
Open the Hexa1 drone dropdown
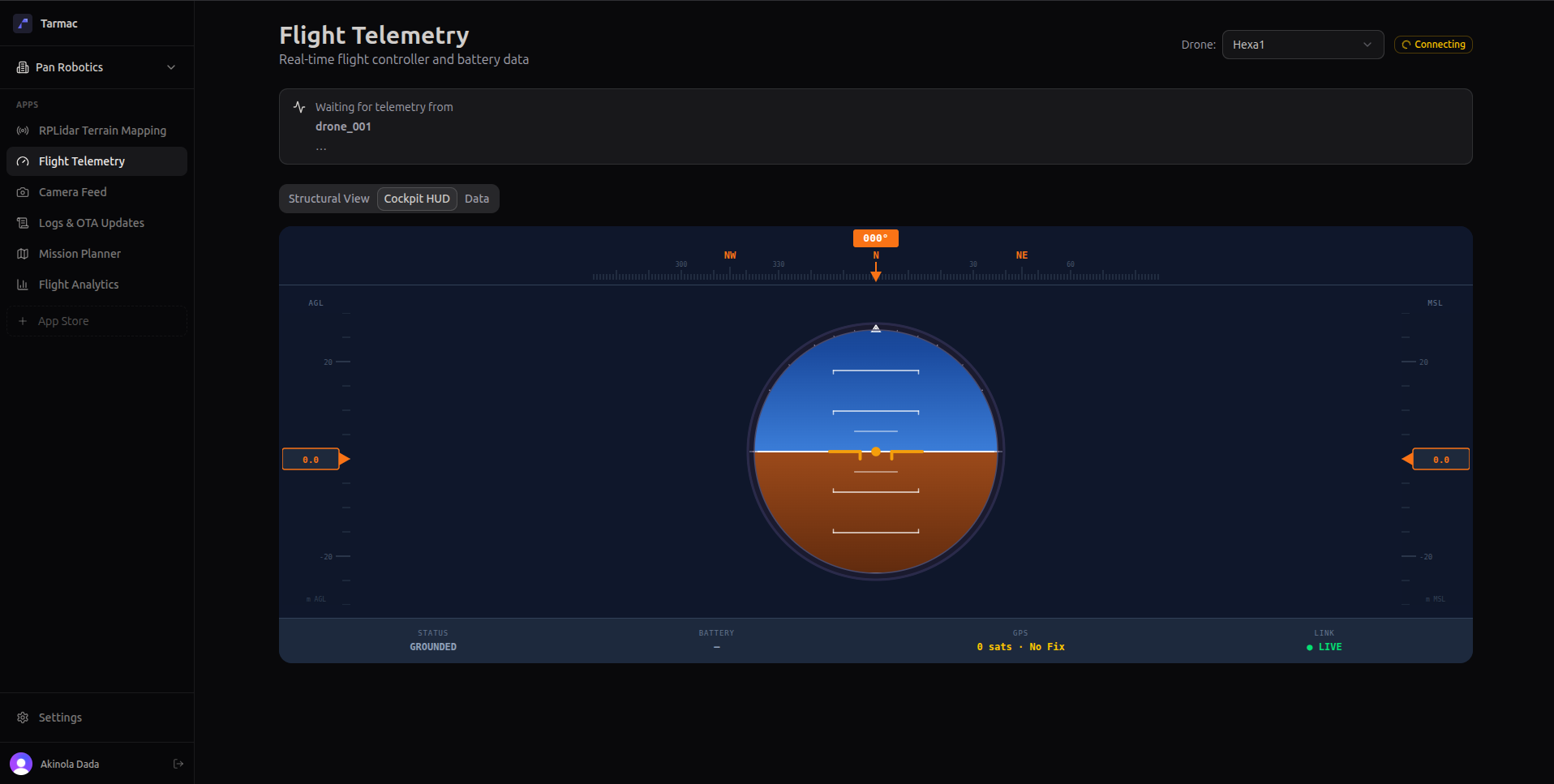coord(1303,45)
